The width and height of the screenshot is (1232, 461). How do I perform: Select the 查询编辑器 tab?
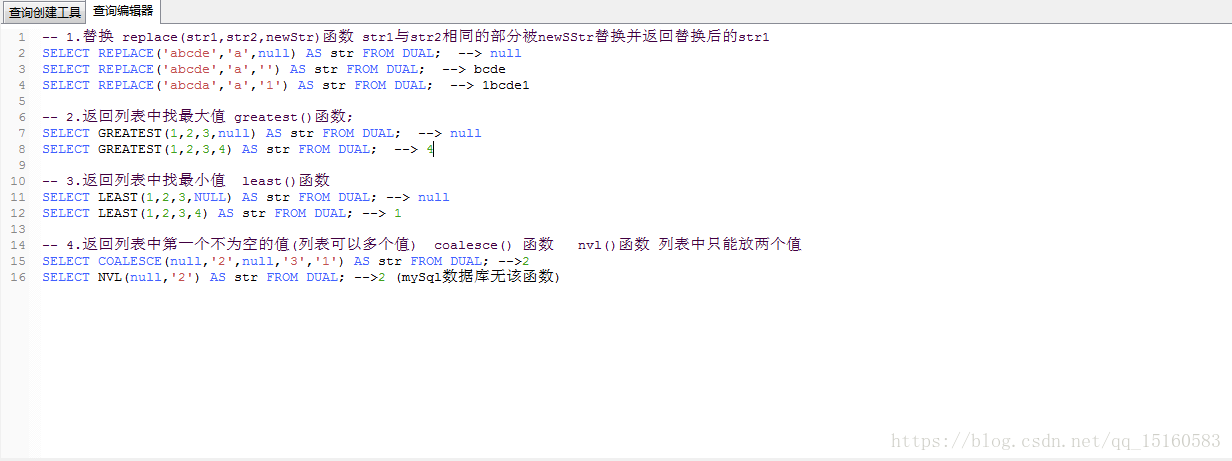[x=123, y=11]
